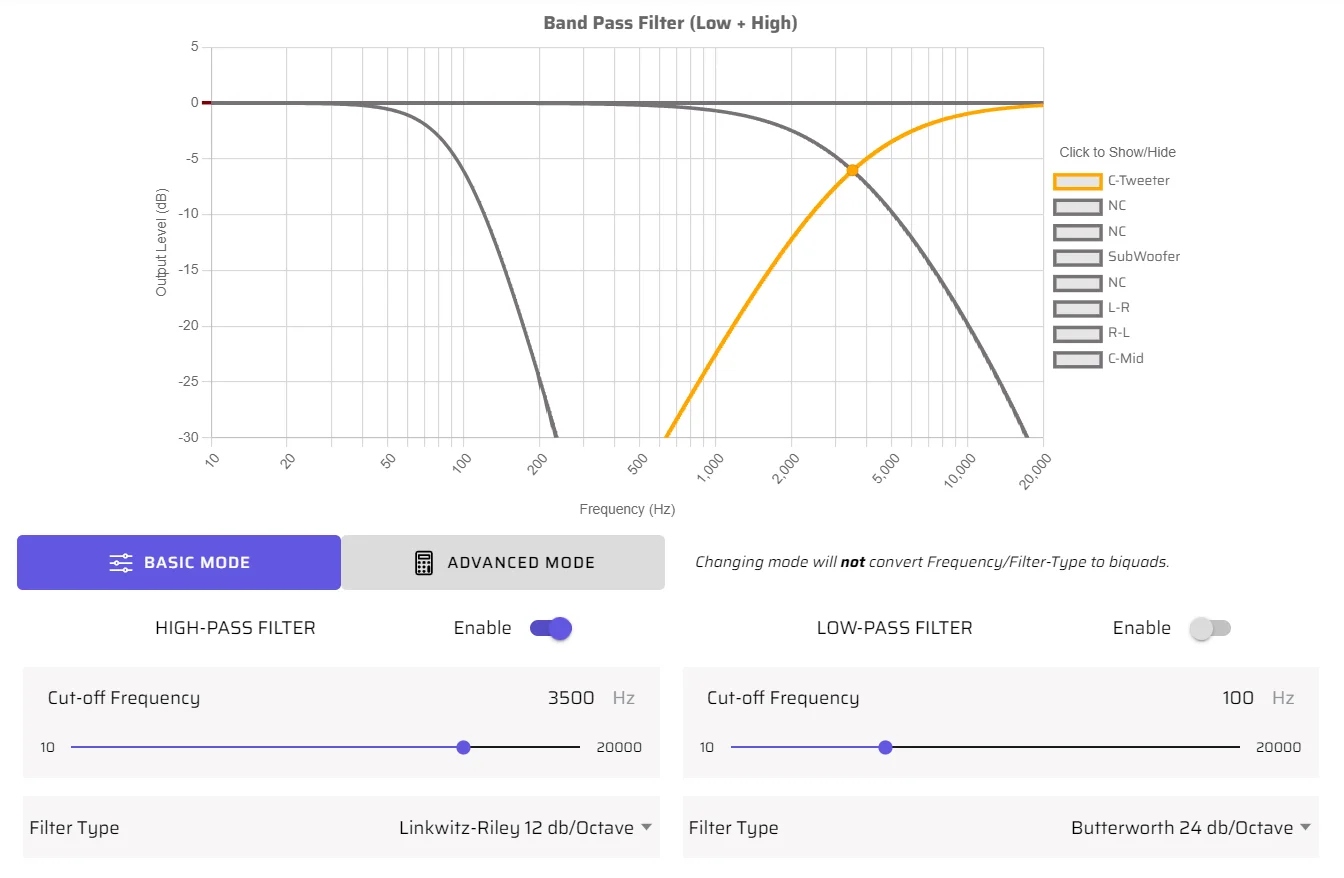Click the high-pass cut-off frequency slider handle
Image resolution: width=1344 pixels, height=878 pixels.
click(x=463, y=747)
